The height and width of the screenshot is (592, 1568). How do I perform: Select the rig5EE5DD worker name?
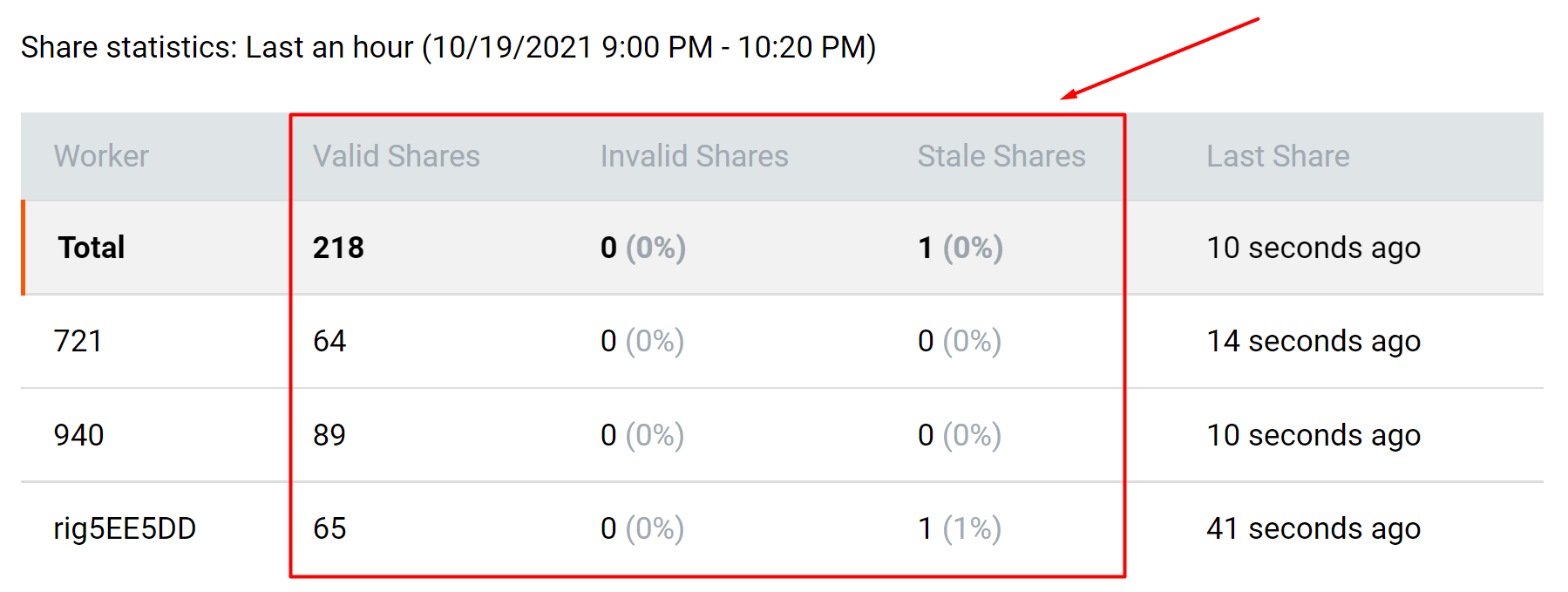coord(125,528)
